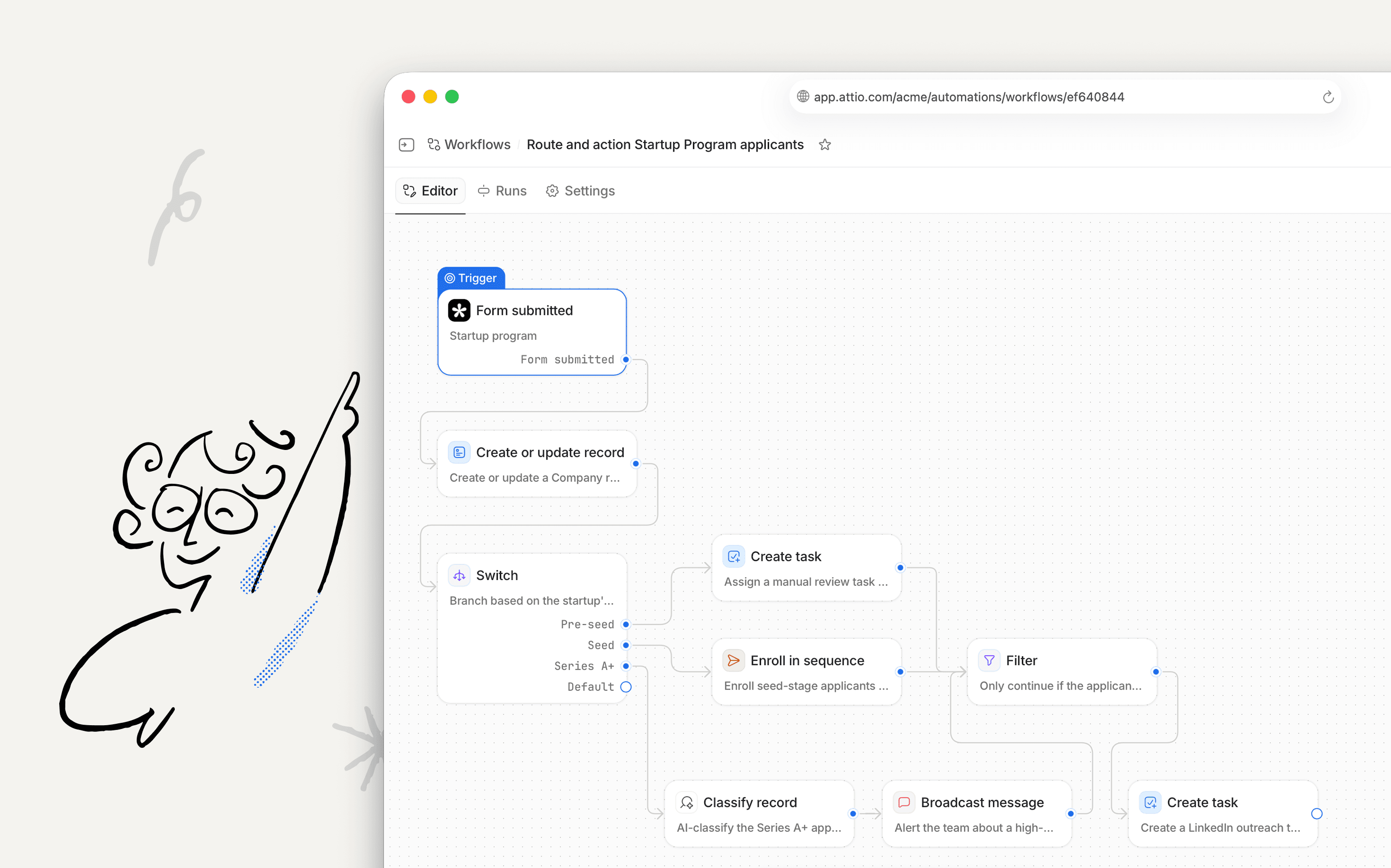Click the manual review Create task icon
The image size is (1391, 868).
734,556
